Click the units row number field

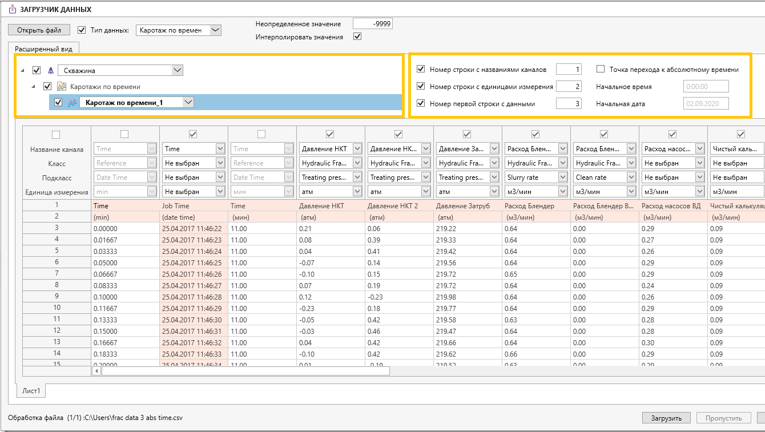(x=569, y=86)
